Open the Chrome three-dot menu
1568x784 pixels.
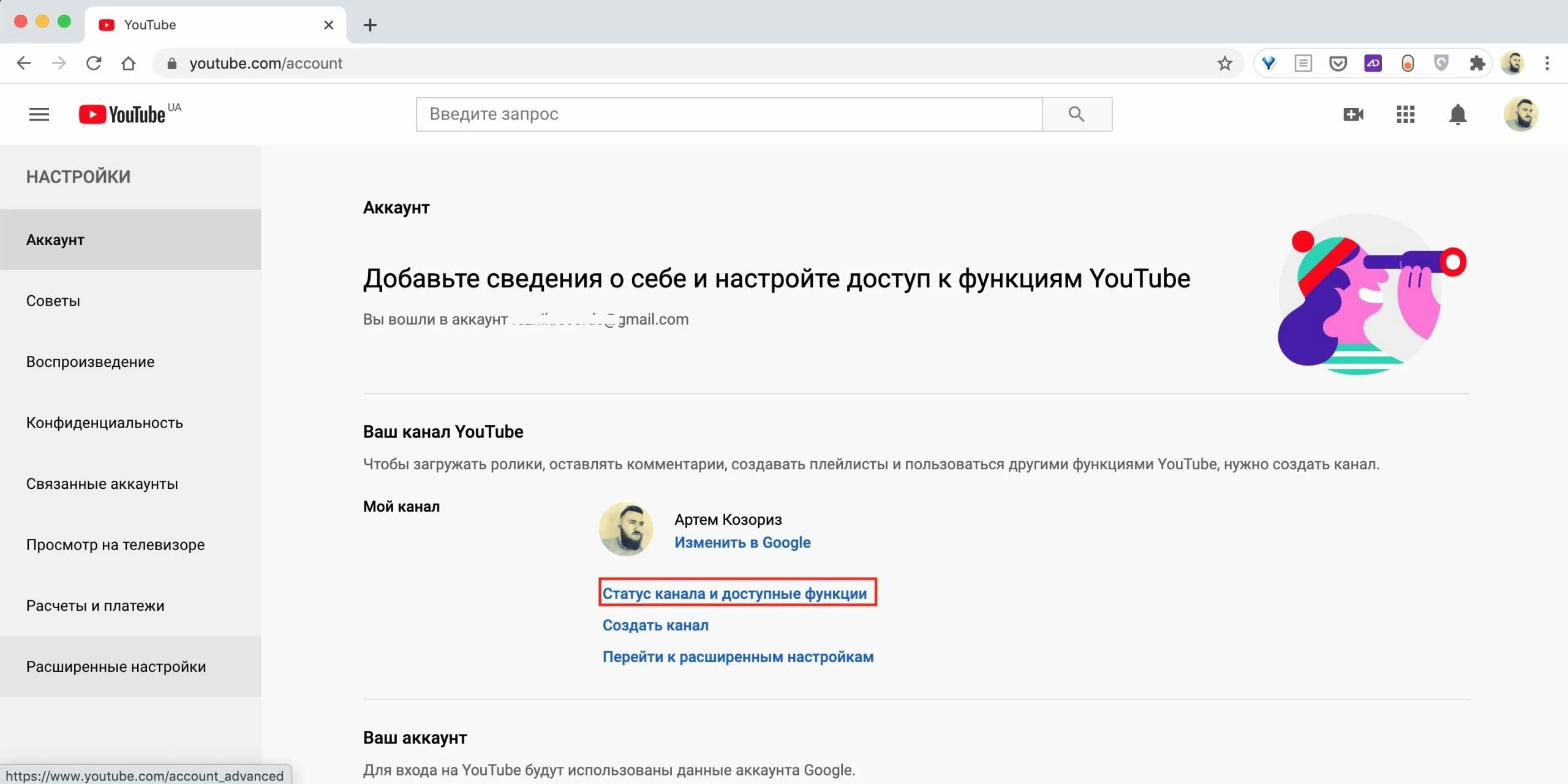pyautogui.click(x=1547, y=63)
